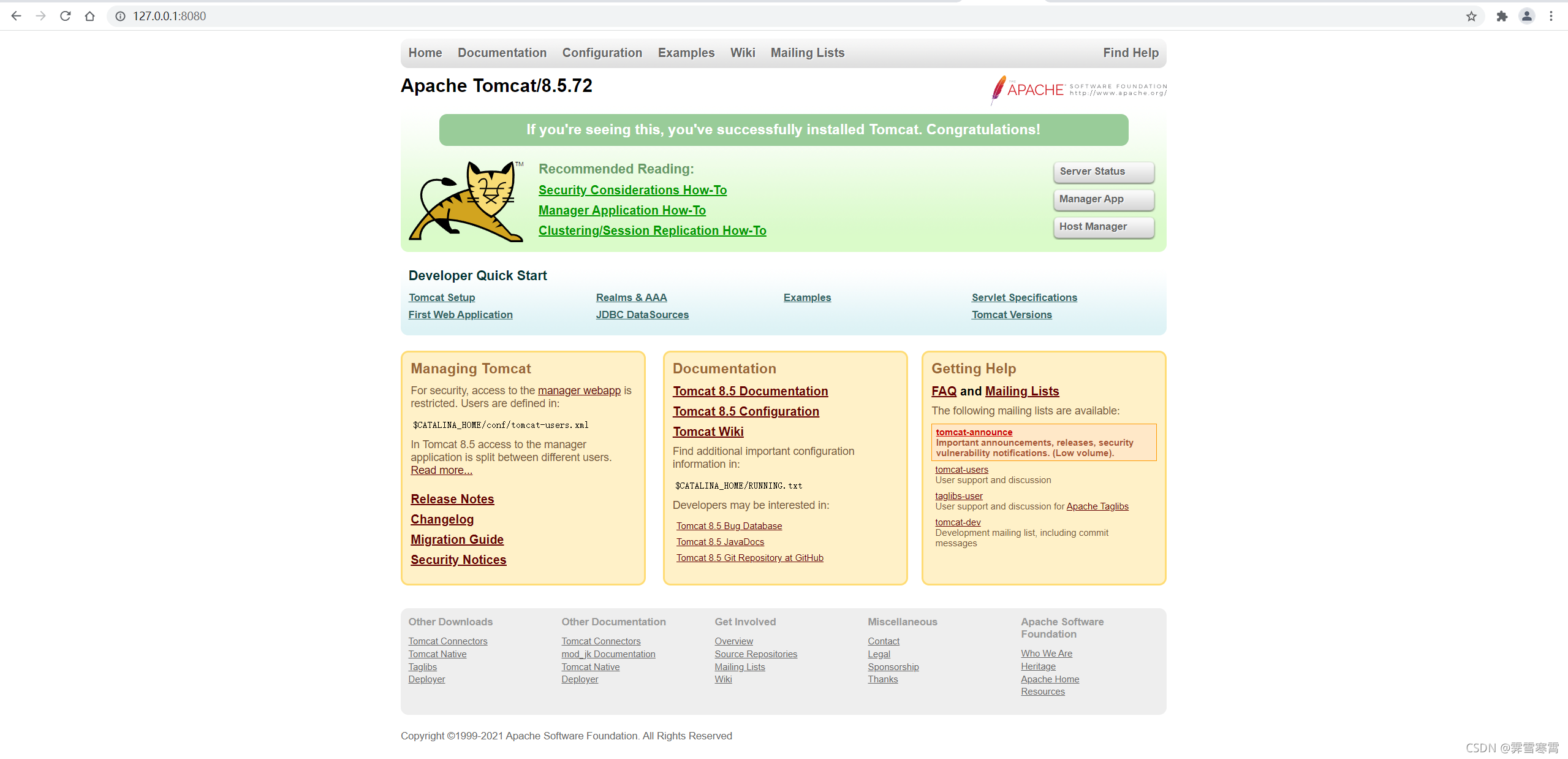This screenshot has width=1568, height=759.
Task: Click inside the browser address bar
Action: coord(306,16)
